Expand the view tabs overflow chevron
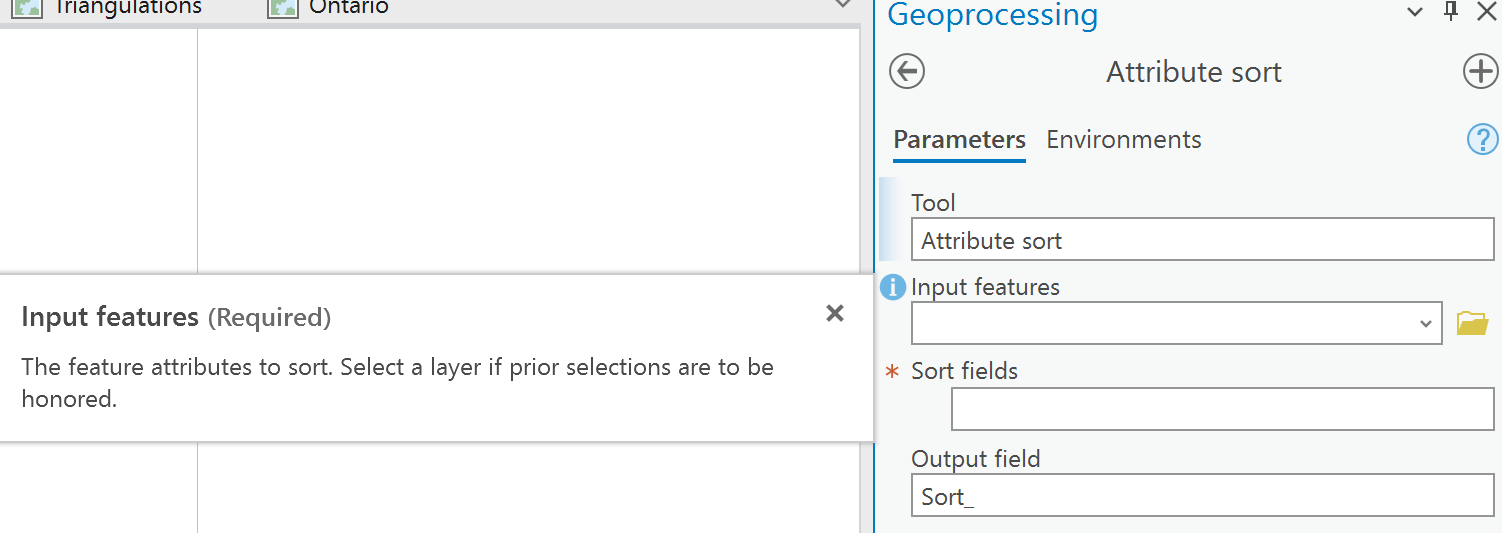 coord(843,6)
